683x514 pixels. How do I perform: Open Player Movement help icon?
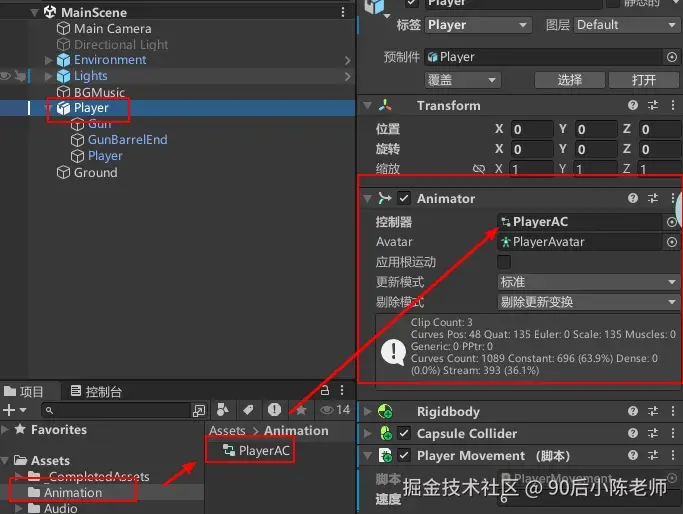tap(633, 455)
